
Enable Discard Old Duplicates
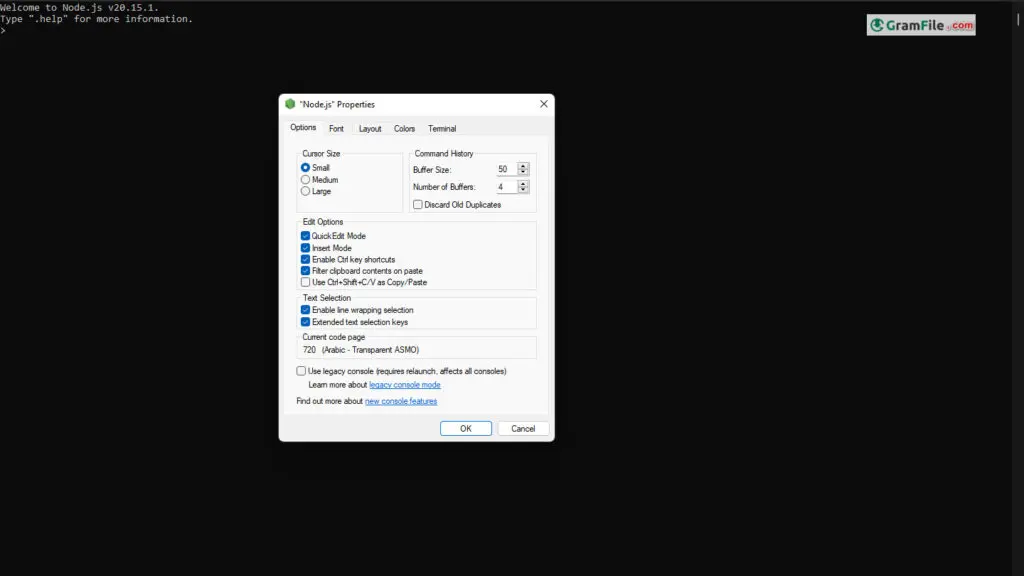417,204
